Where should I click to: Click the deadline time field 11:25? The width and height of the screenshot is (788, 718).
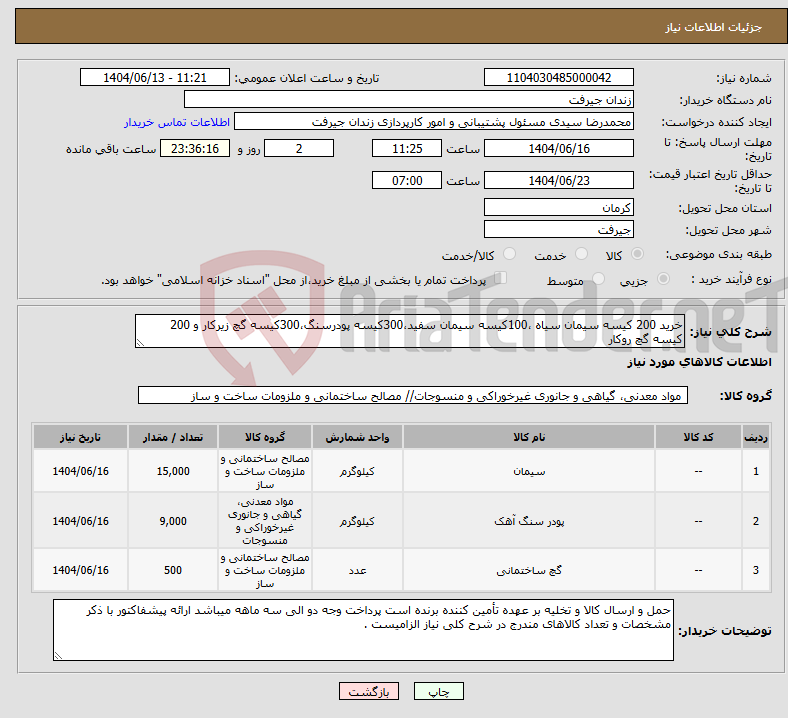407,148
